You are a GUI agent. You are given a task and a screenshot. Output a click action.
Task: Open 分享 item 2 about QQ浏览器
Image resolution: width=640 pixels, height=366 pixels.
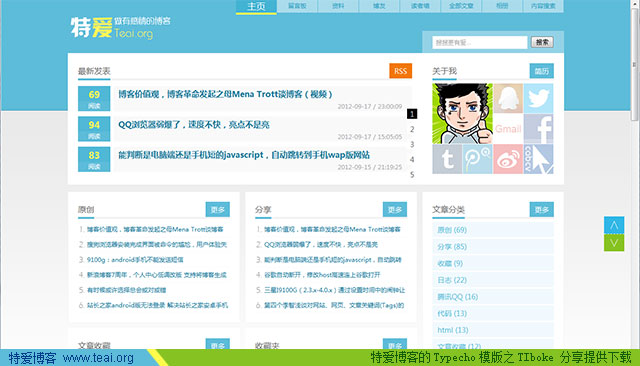coord(321,244)
